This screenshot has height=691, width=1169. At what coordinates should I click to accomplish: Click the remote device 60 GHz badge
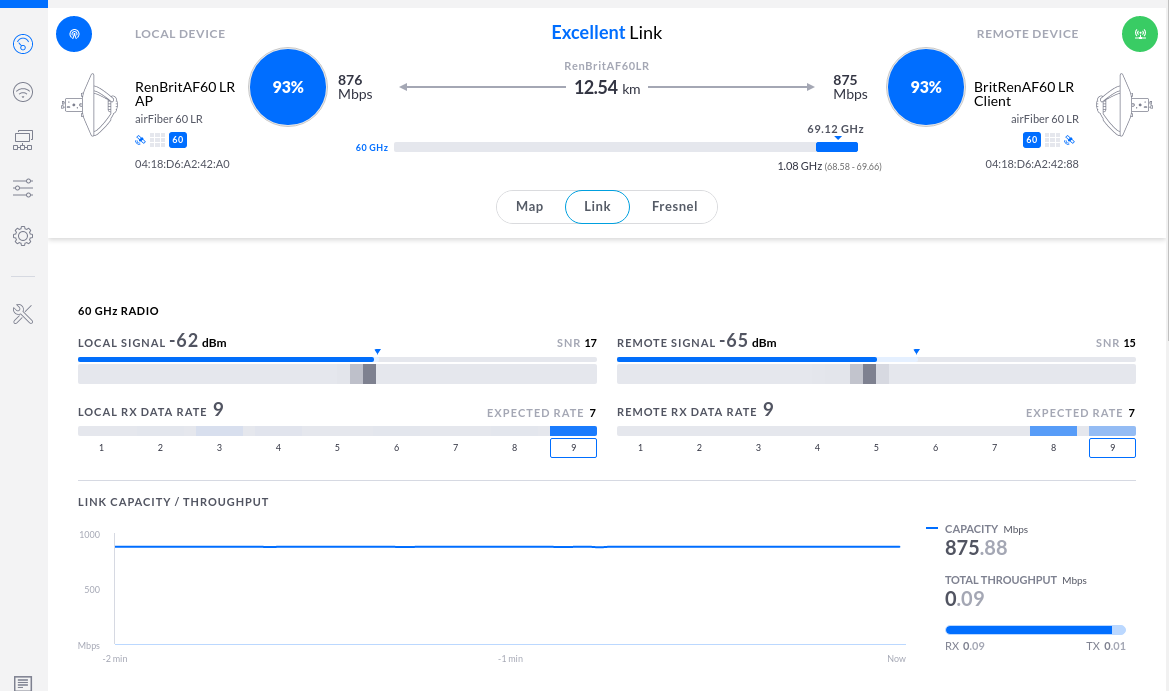click(x=1031, y=140)
